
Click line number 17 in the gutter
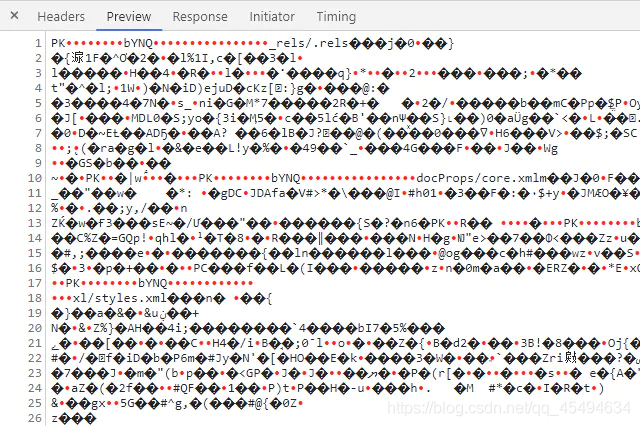coord(35,283)
